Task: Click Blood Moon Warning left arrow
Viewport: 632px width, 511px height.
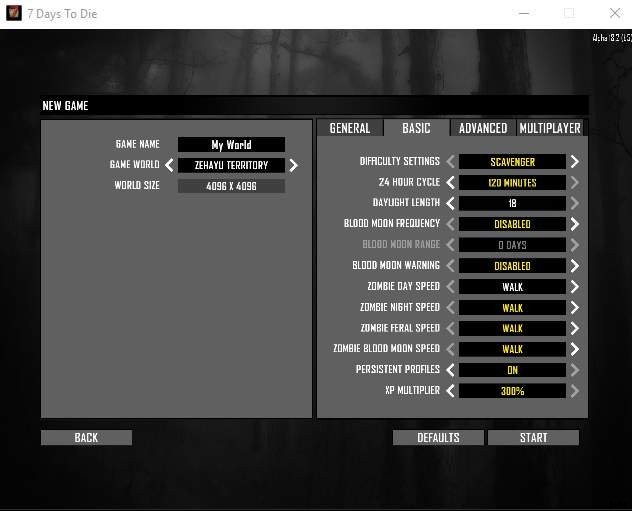Action: pos(450,266)
